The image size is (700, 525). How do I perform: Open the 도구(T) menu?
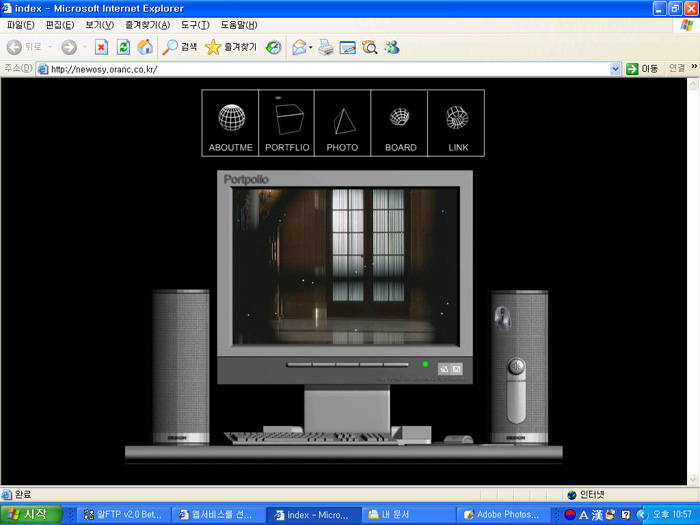tap(195, 24)
